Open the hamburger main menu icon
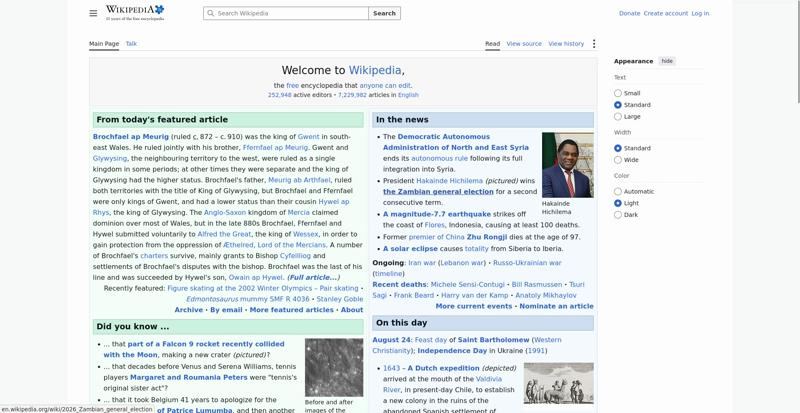This screenshot has width=800, height=413. (x=93, y=13)
